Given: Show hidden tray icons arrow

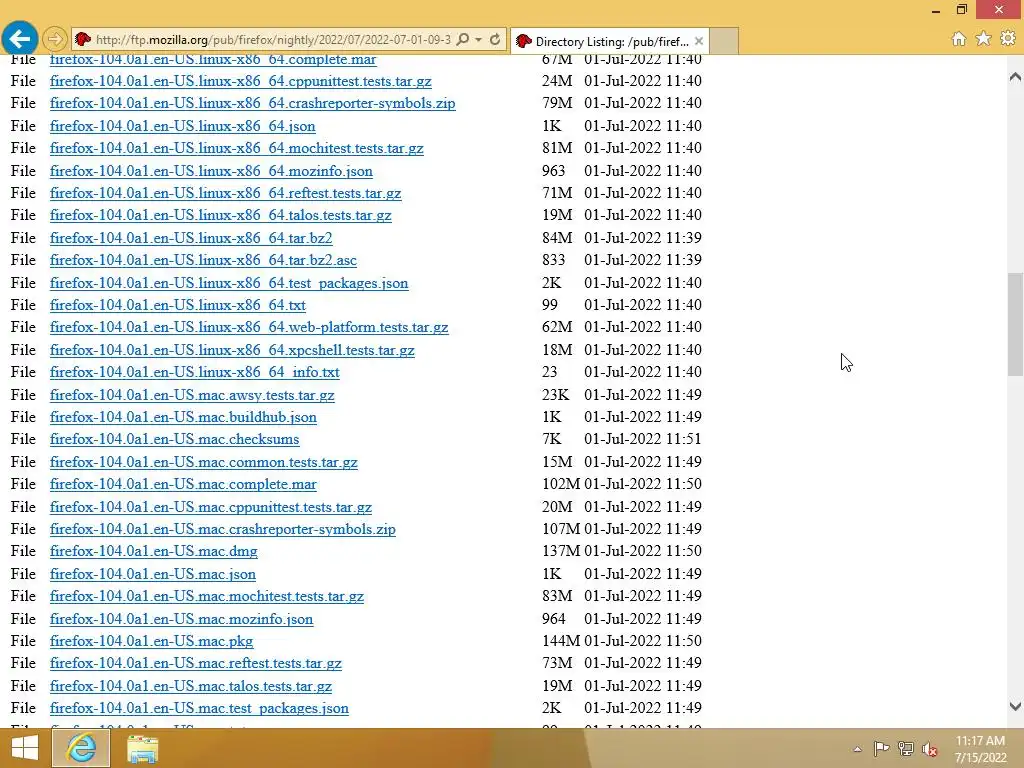Looking at the screenshot, I should pos(857,749).
